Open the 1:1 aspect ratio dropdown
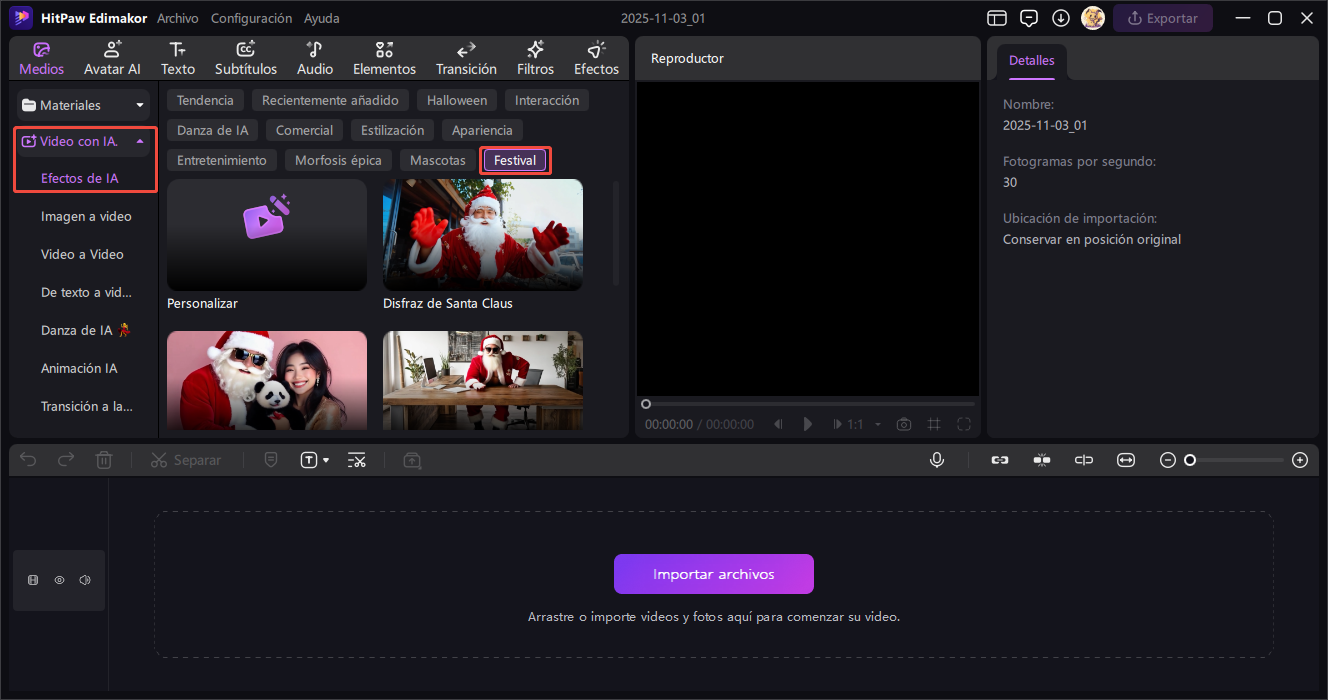Viewport: 1328px width, 700px height. click(x=877, y=424)
